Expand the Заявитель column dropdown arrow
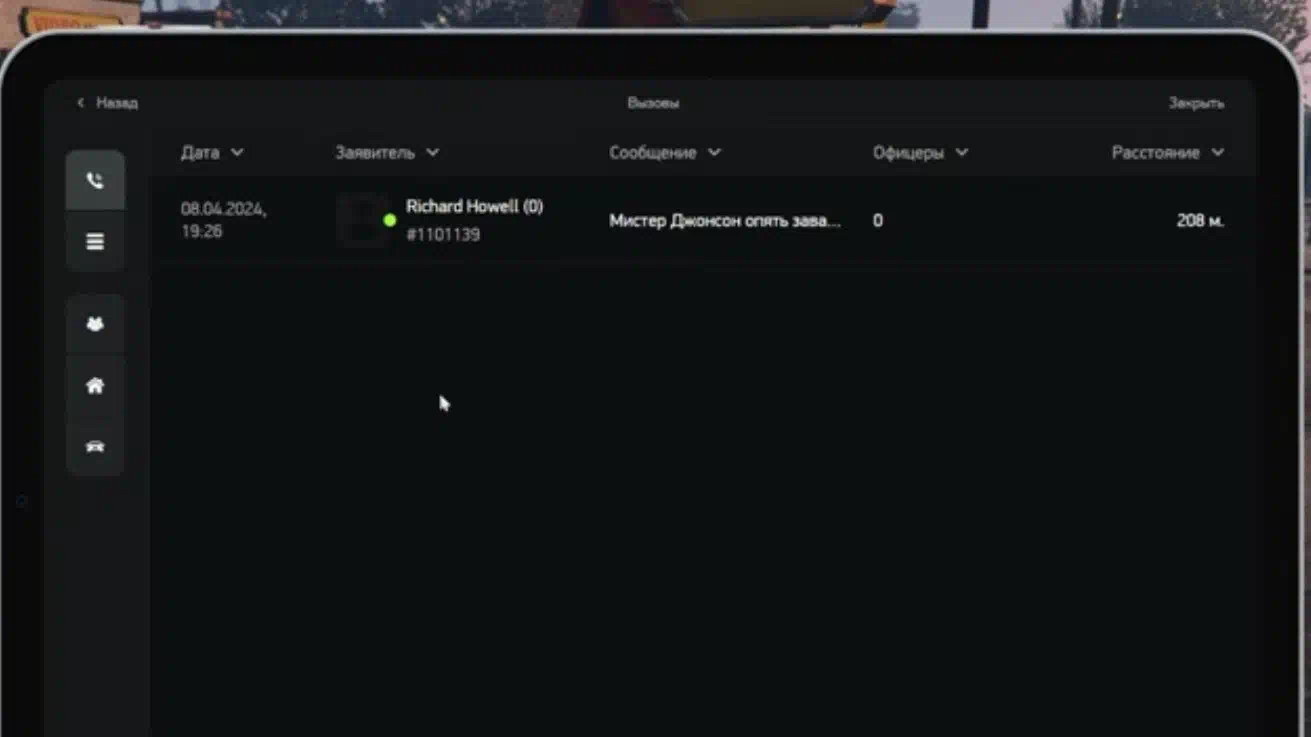Screen dimensions: 1311x737 coord(432,153)
